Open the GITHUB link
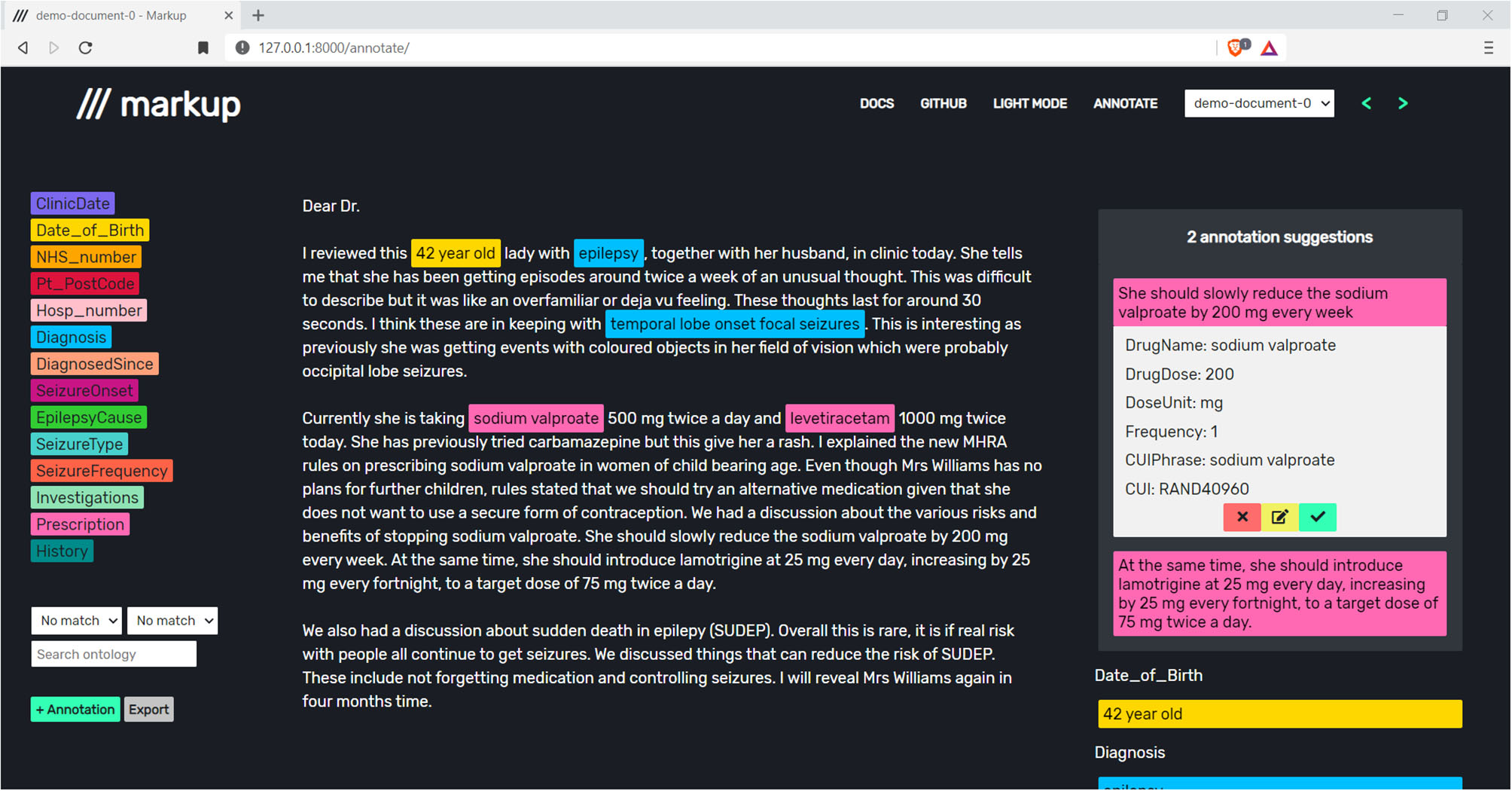 tap(943, 103)
